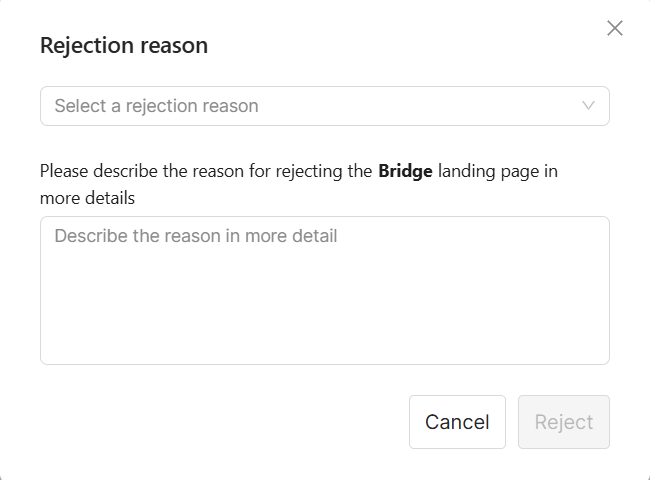Click the bold 'Bridge' landing page name
The height and width of the screenshot is (480, 650).
pos(405,171)
